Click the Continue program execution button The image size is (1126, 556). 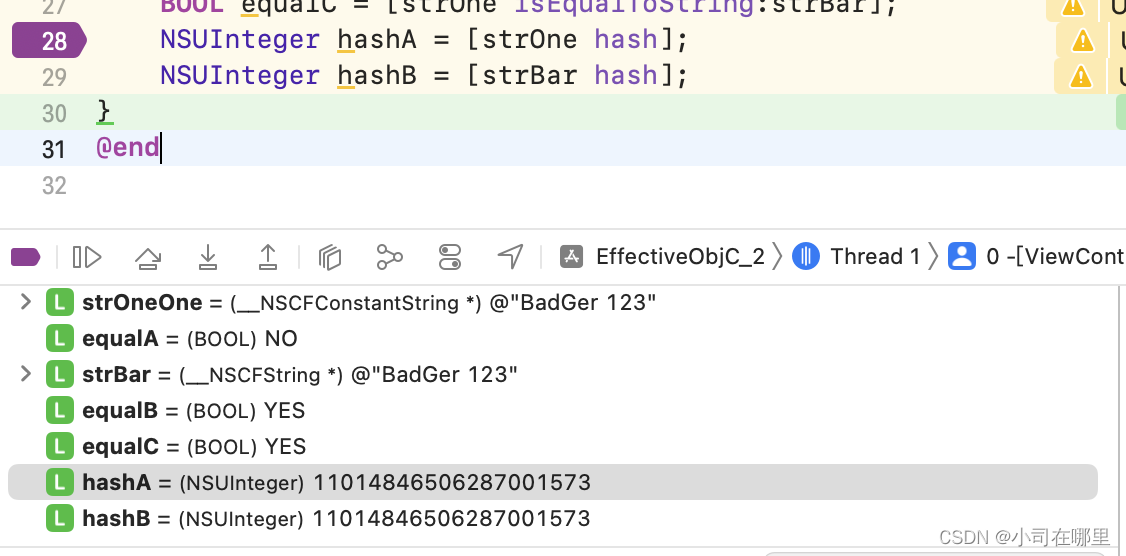point(87,258)
